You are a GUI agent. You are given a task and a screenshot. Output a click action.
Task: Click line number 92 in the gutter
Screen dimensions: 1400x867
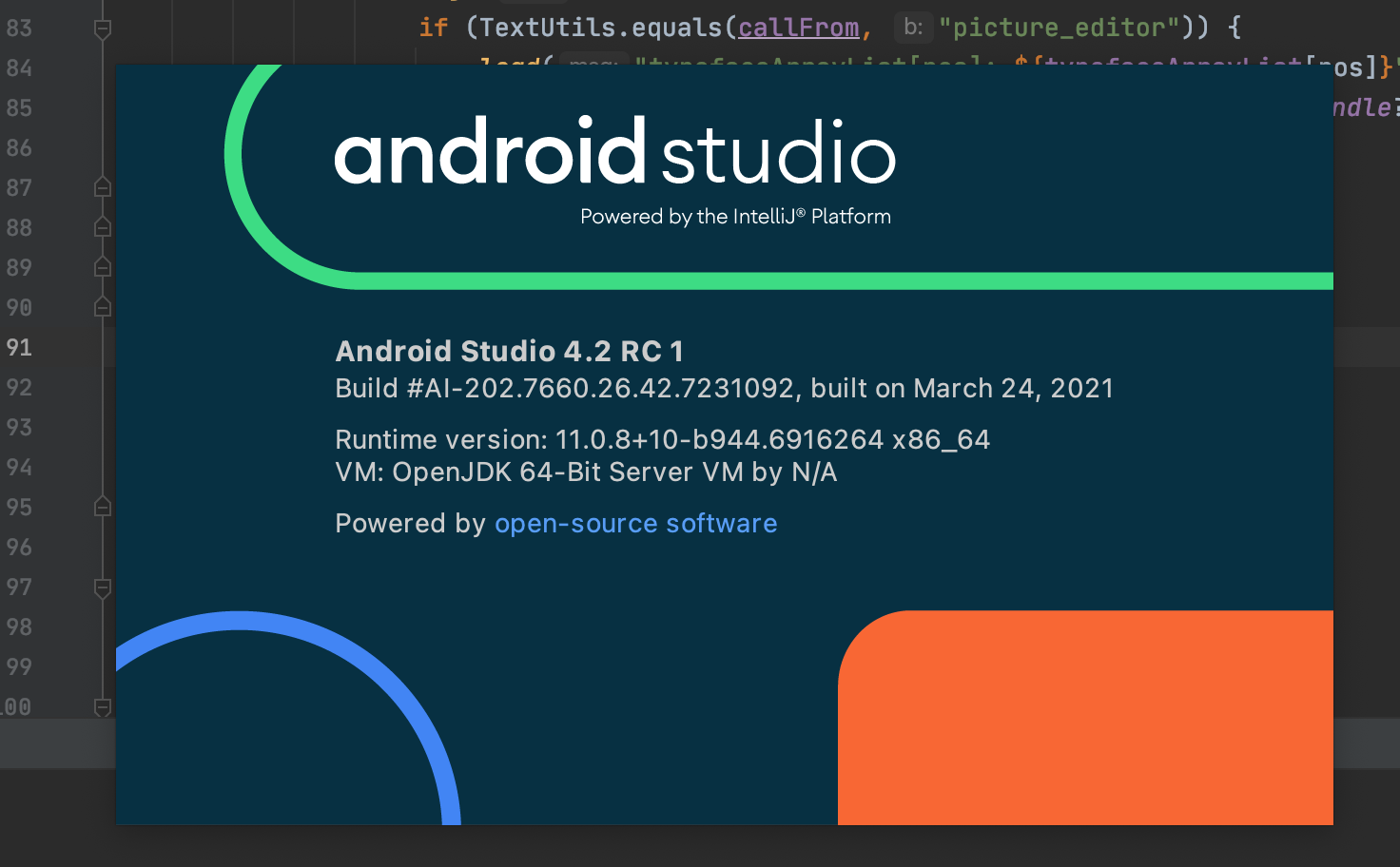(x=19, y=387)
